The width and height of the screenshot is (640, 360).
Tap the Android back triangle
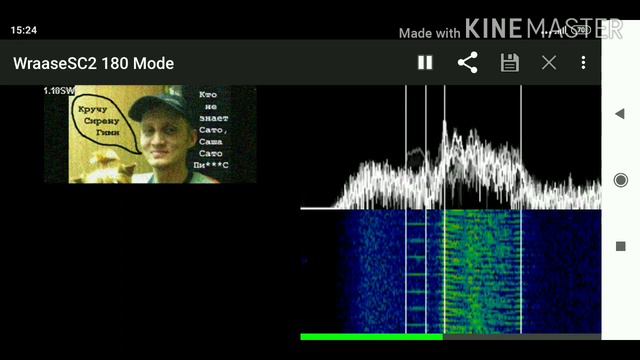(620, 114)
